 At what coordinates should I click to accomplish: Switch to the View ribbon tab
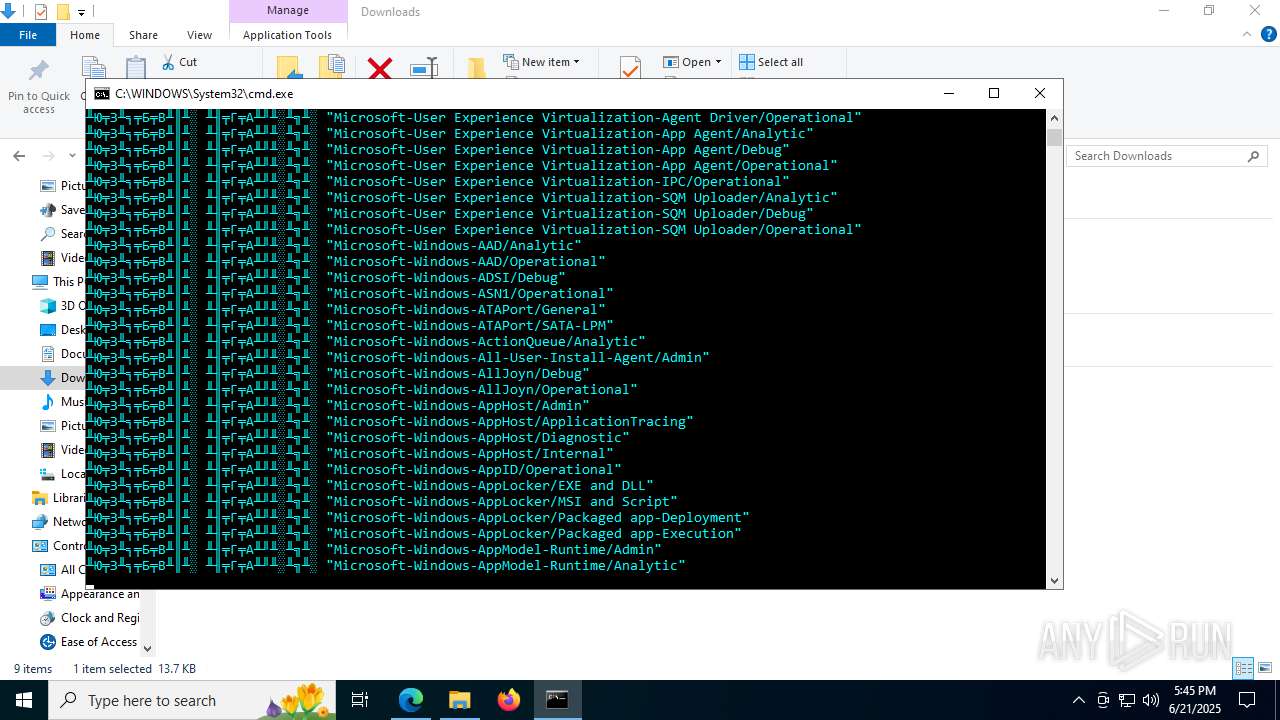click(x=199, y=35)
